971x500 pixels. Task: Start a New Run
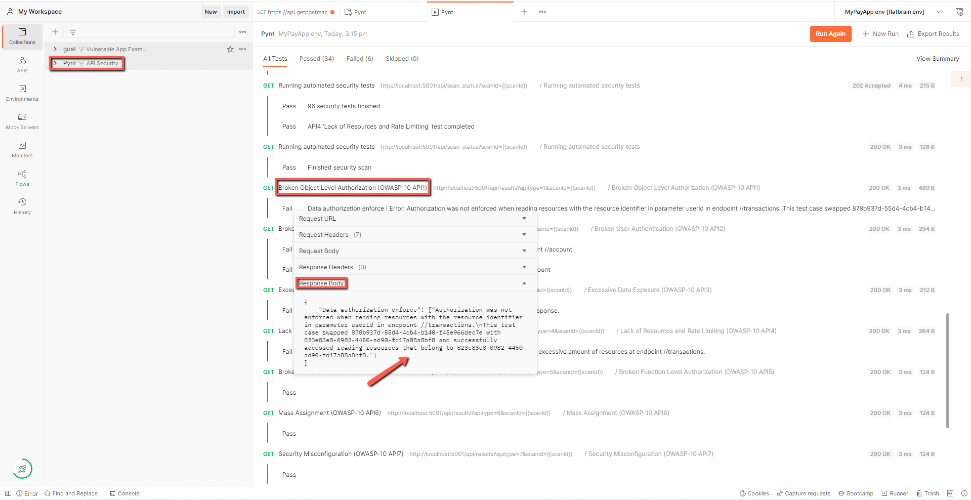click(x=880, y=34)
